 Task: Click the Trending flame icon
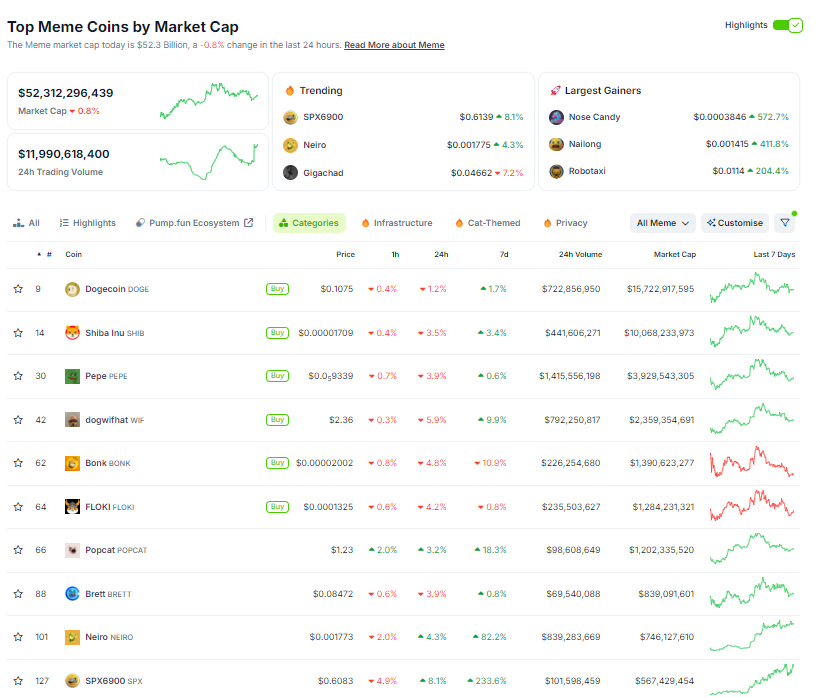[x=290, y=91]
